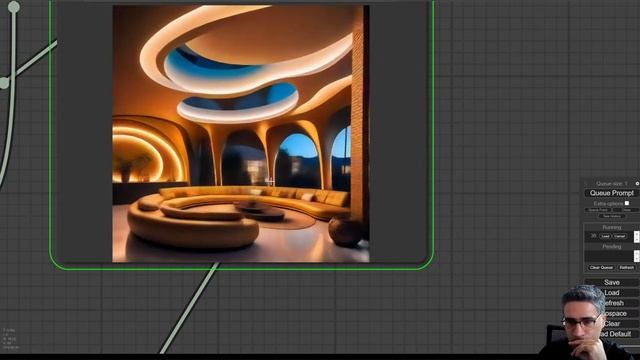Viewport: 640px width, 360px height.
Task: Refresh the queue list under Pending
Action: (x=627, y=267)
